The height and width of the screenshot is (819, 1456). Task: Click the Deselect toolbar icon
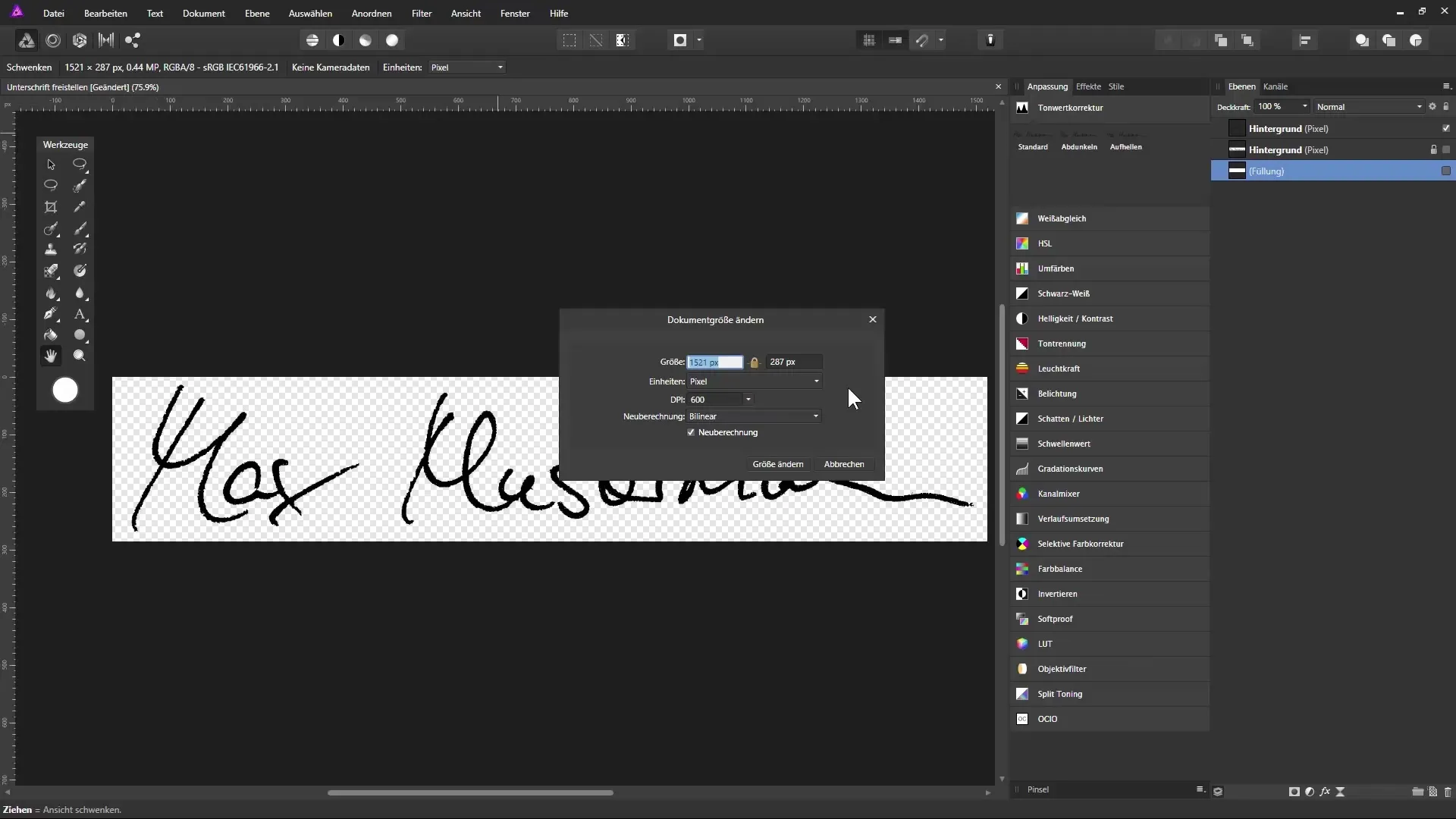[596, 41]
